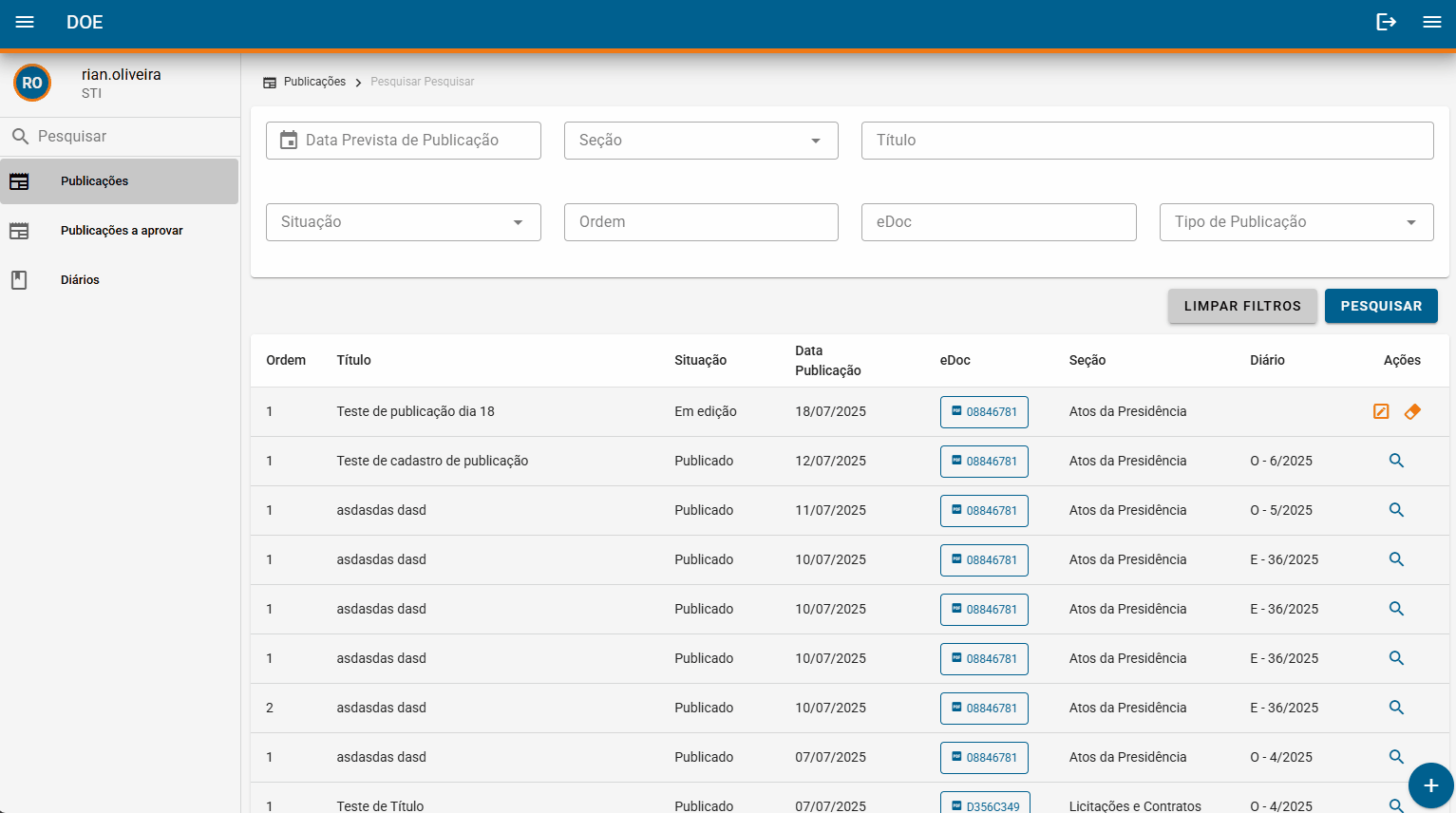Open the calendar icon in date field
The height and width of the screenshot is (813, 1456).
coord(289,141)
